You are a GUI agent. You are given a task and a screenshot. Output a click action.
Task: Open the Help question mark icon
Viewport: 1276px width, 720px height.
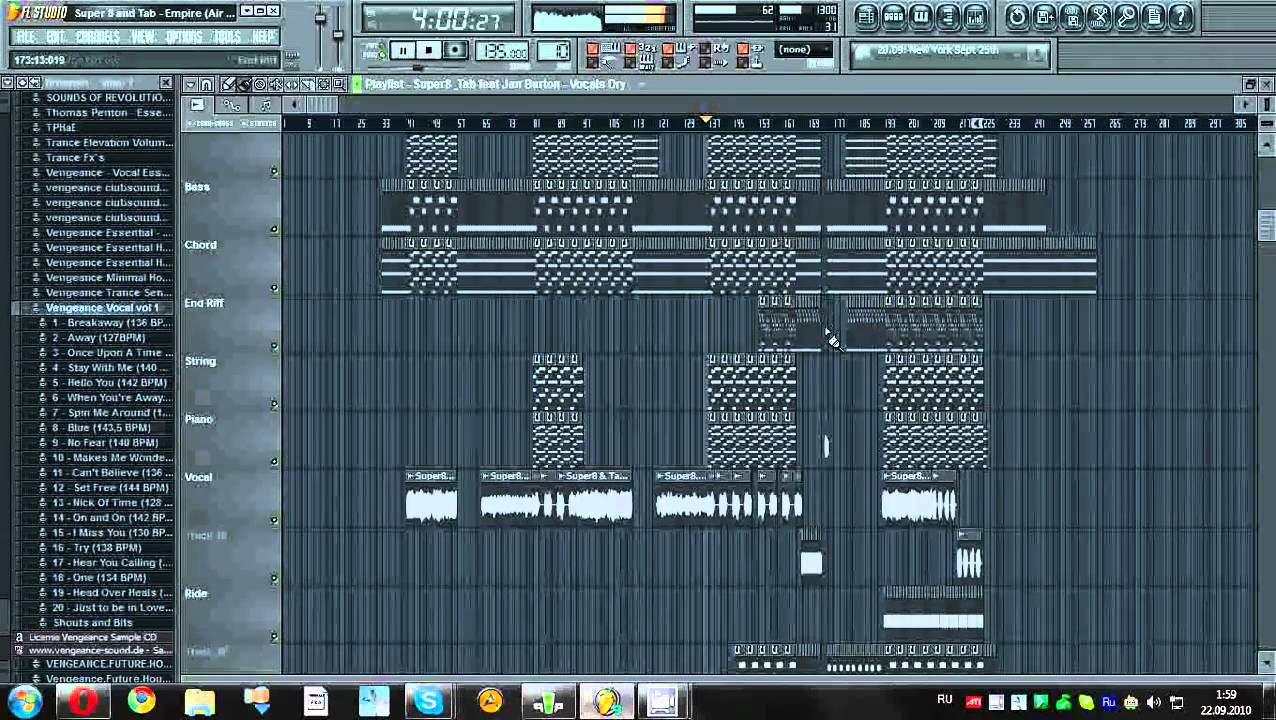[x=1180, y=17]
